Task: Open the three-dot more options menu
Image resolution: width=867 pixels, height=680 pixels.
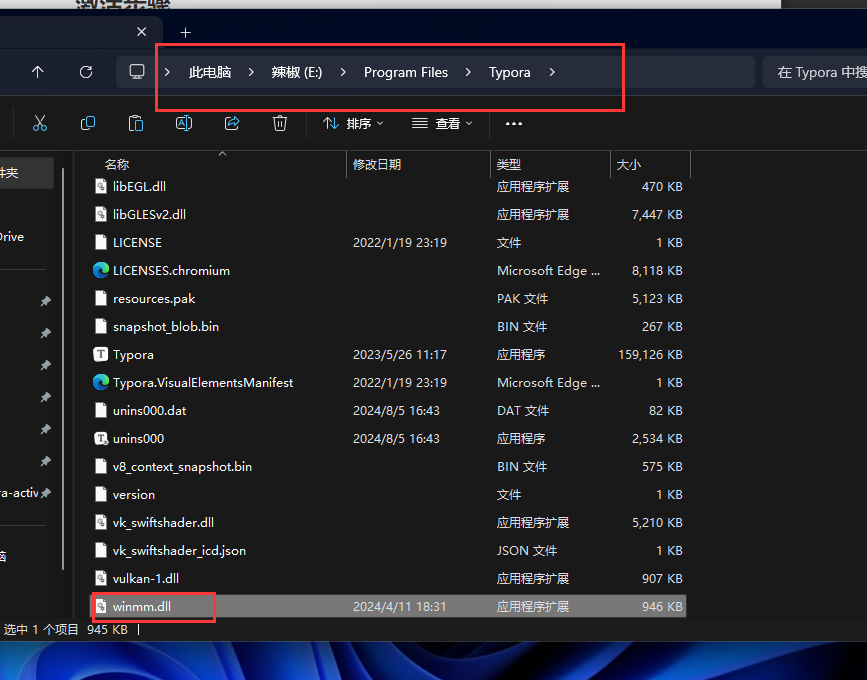Action: click(x=514, y=123)
